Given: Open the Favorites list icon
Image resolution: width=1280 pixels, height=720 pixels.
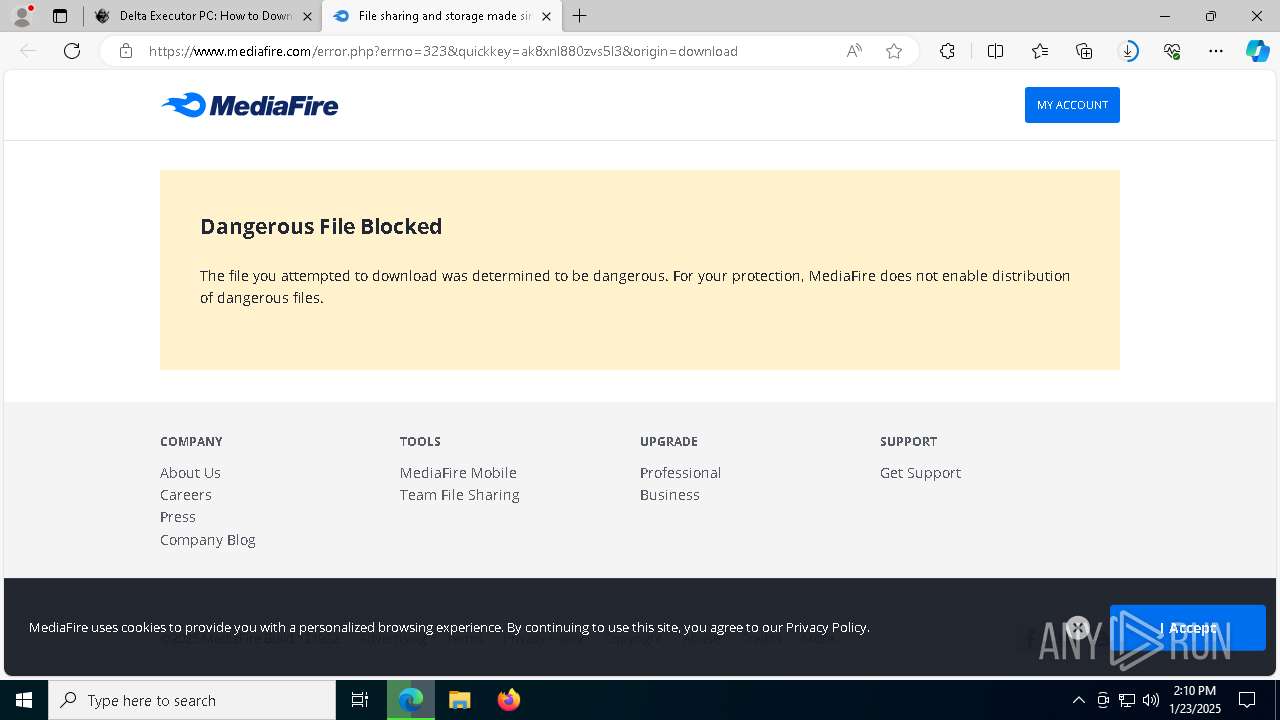Looking at the screenshot, I should pos(1040,51).
